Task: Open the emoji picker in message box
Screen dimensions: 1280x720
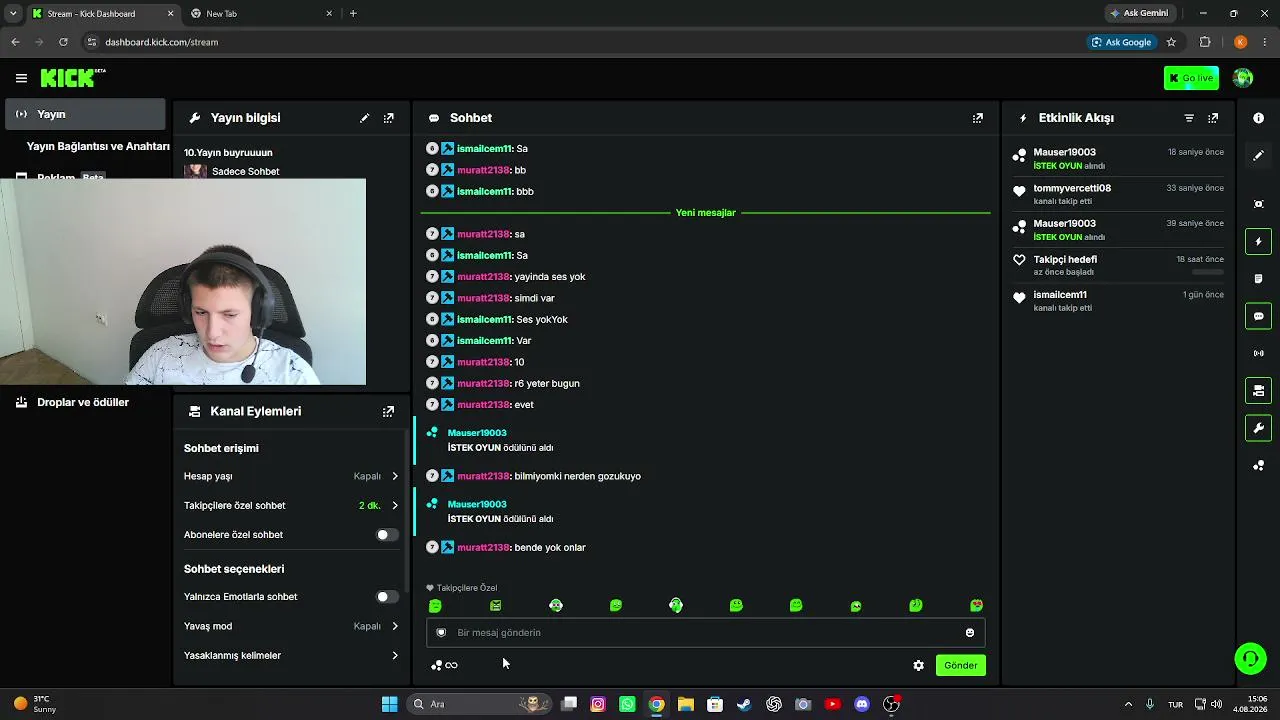Action: click(x=969, y=632)
